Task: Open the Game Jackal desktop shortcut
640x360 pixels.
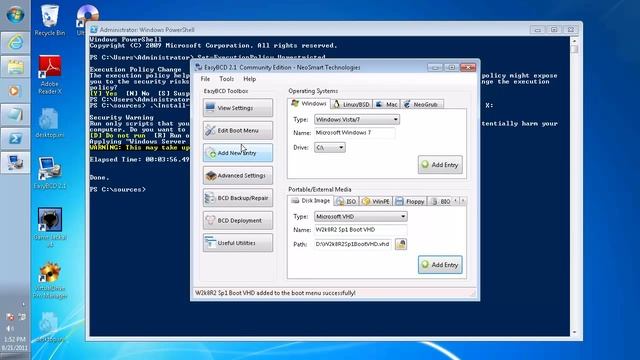Action: point(50,227)
